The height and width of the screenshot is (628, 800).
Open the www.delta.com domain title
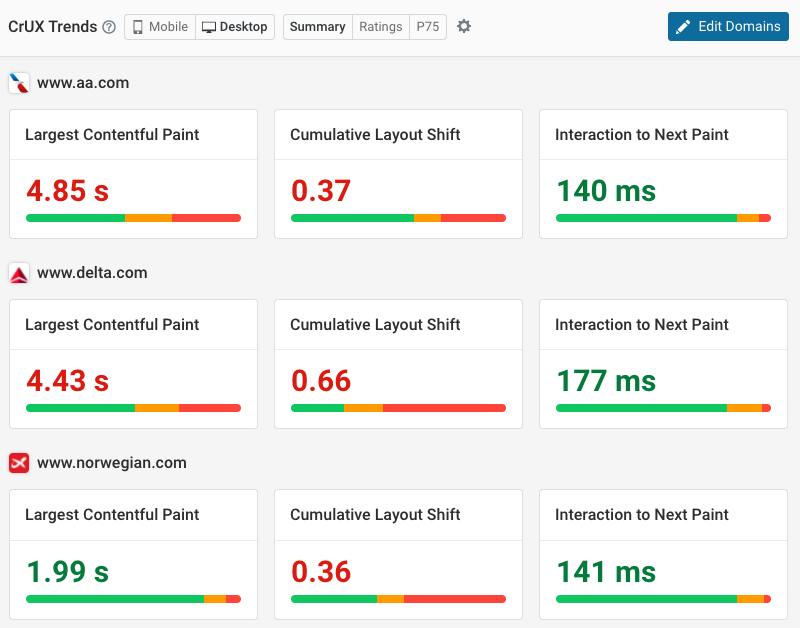(92, 273)
